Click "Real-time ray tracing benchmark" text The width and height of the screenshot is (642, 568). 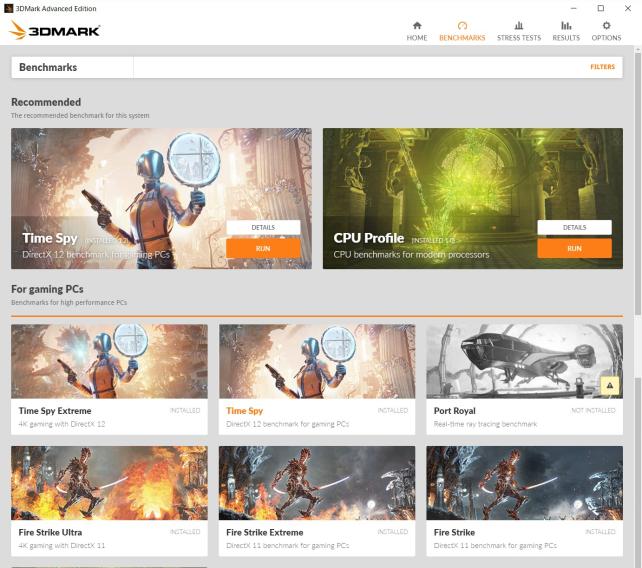coord(485,424)
